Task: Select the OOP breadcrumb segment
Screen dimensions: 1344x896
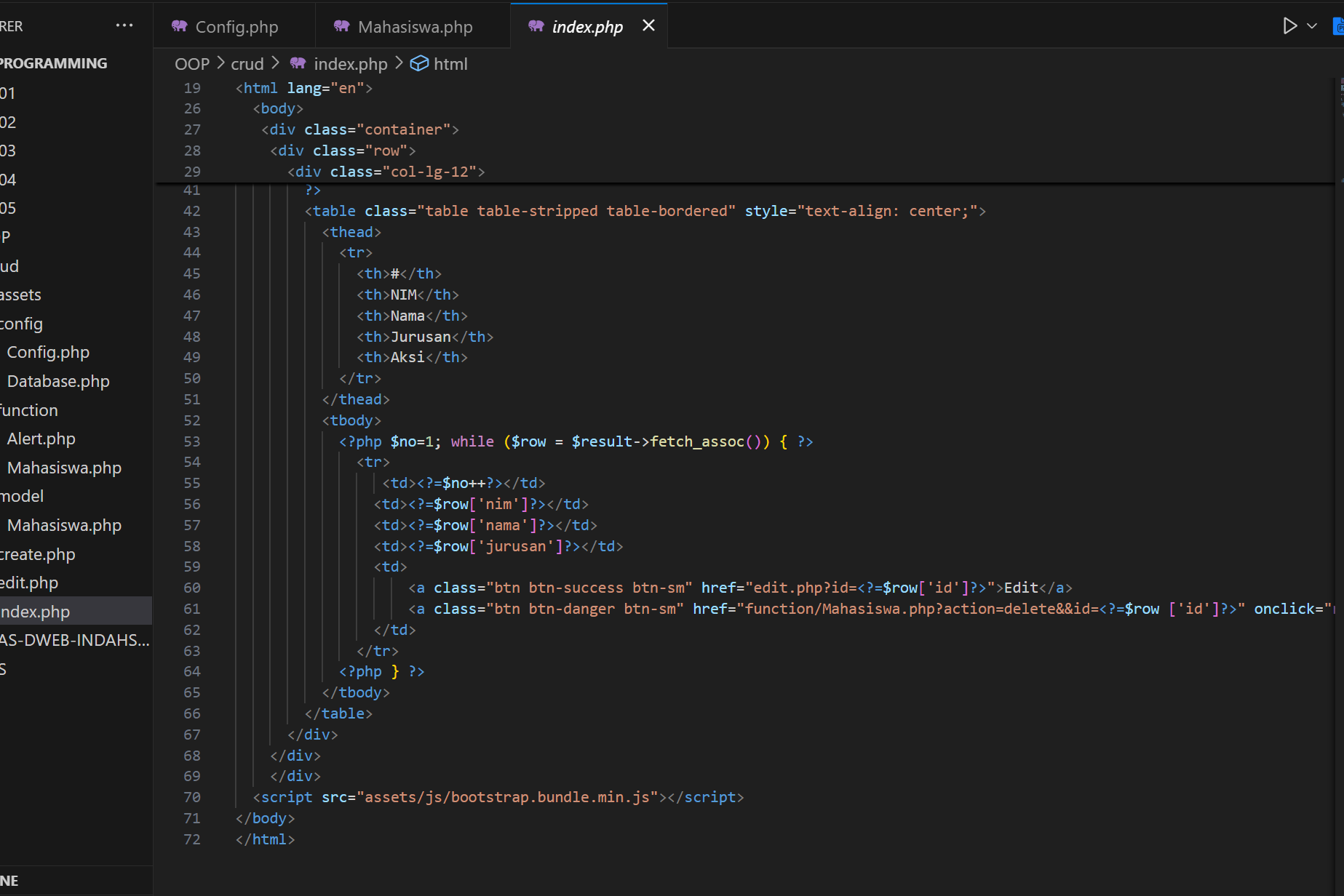Action: point(191,64)
